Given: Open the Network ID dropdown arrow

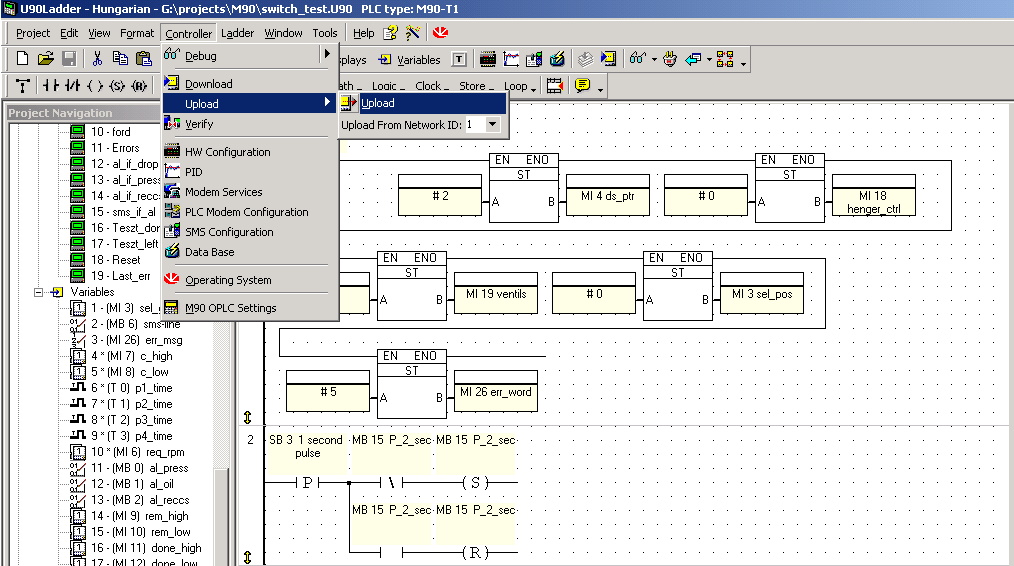Looking at the screenshot, I should pos(492,124).
